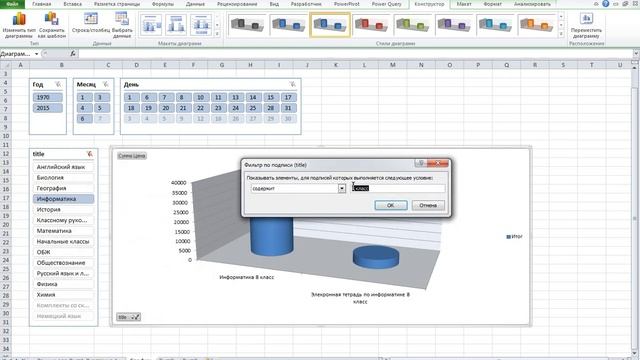Screen dimensions: 640x360
Task: Select История in title slicer
Action: click(63, 209)
